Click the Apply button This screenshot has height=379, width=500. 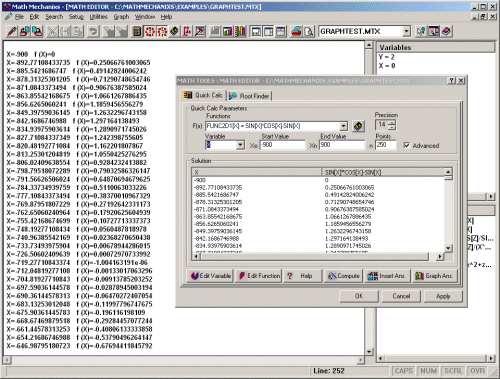(443, 296)
